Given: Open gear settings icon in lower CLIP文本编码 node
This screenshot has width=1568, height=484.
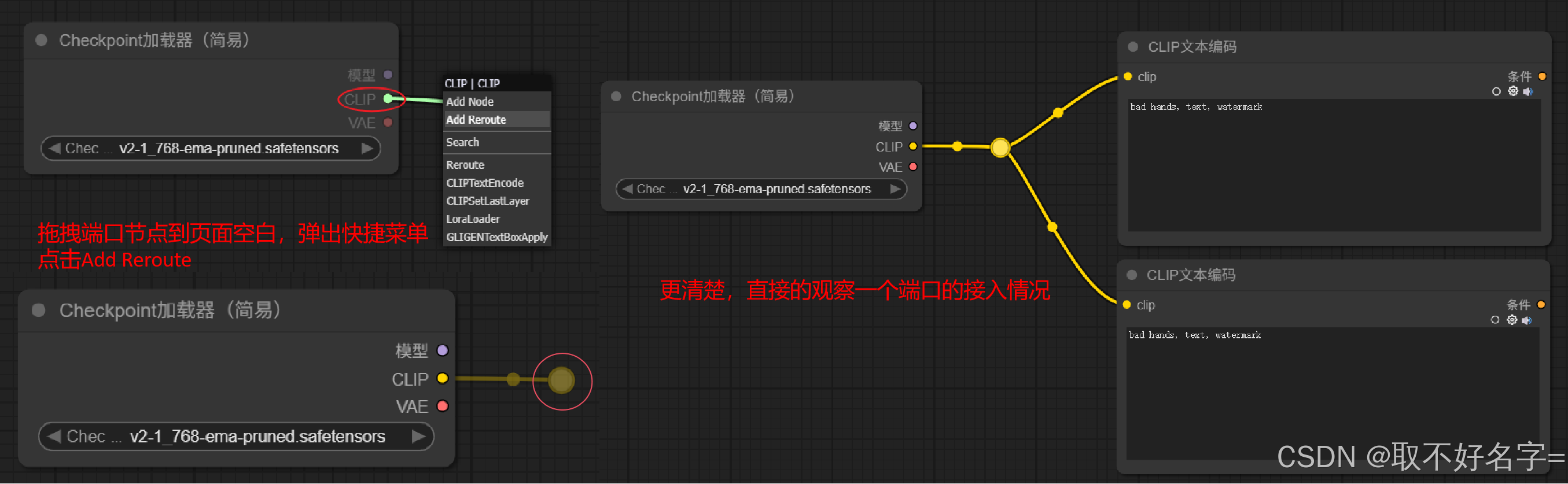Looking at the screenshot, I should (x=1511, y=320).
